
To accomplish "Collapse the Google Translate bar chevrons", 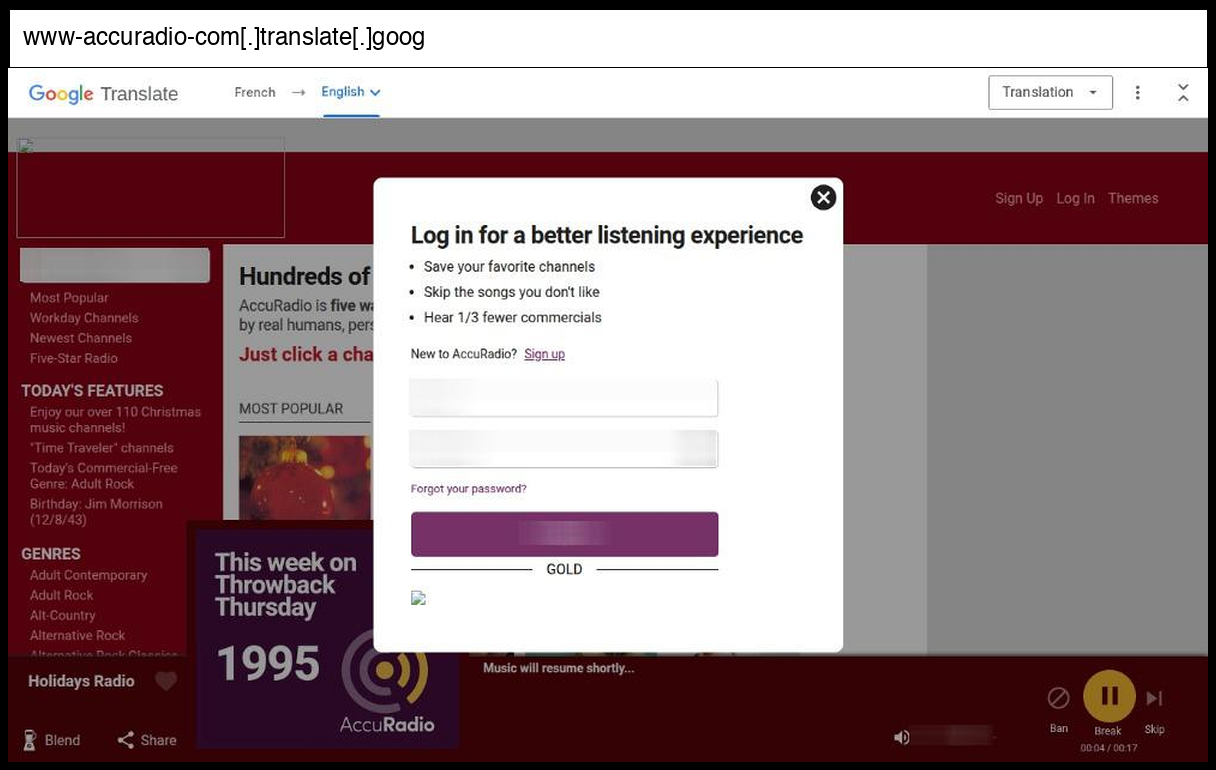I will tap(1183, 93).
